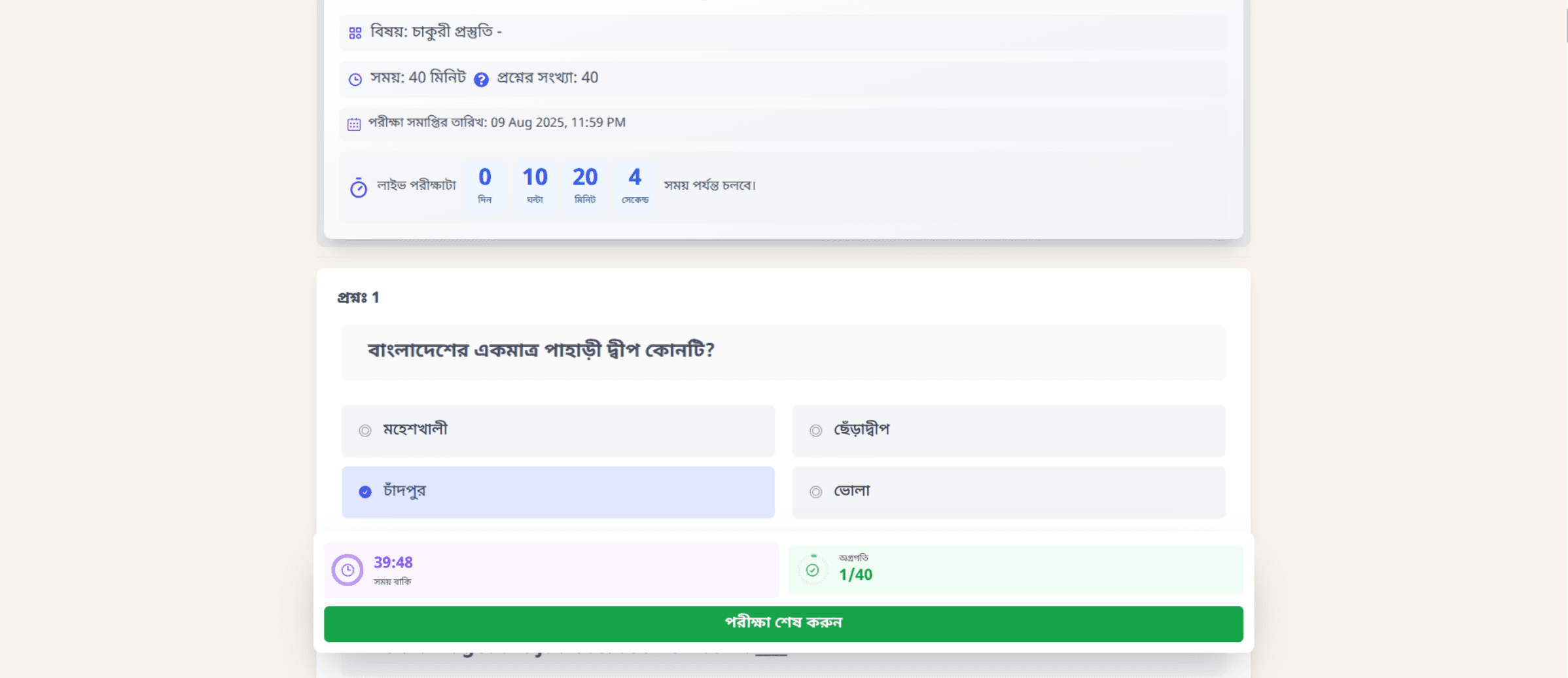The image size is (1568, 678).
Task: Click the blue checkmark inside the চাঁদপুর option
Action: coord(365,492)
